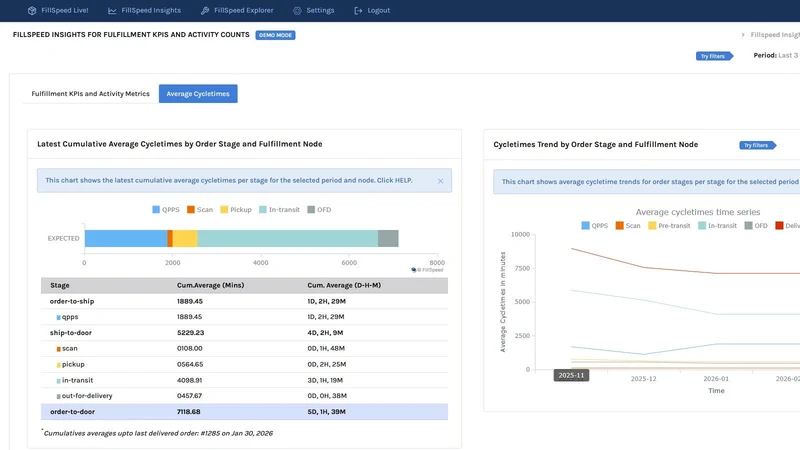Toggle Pickup legend in cumulative bar chart
800x450 pixels.
point(236,210)
